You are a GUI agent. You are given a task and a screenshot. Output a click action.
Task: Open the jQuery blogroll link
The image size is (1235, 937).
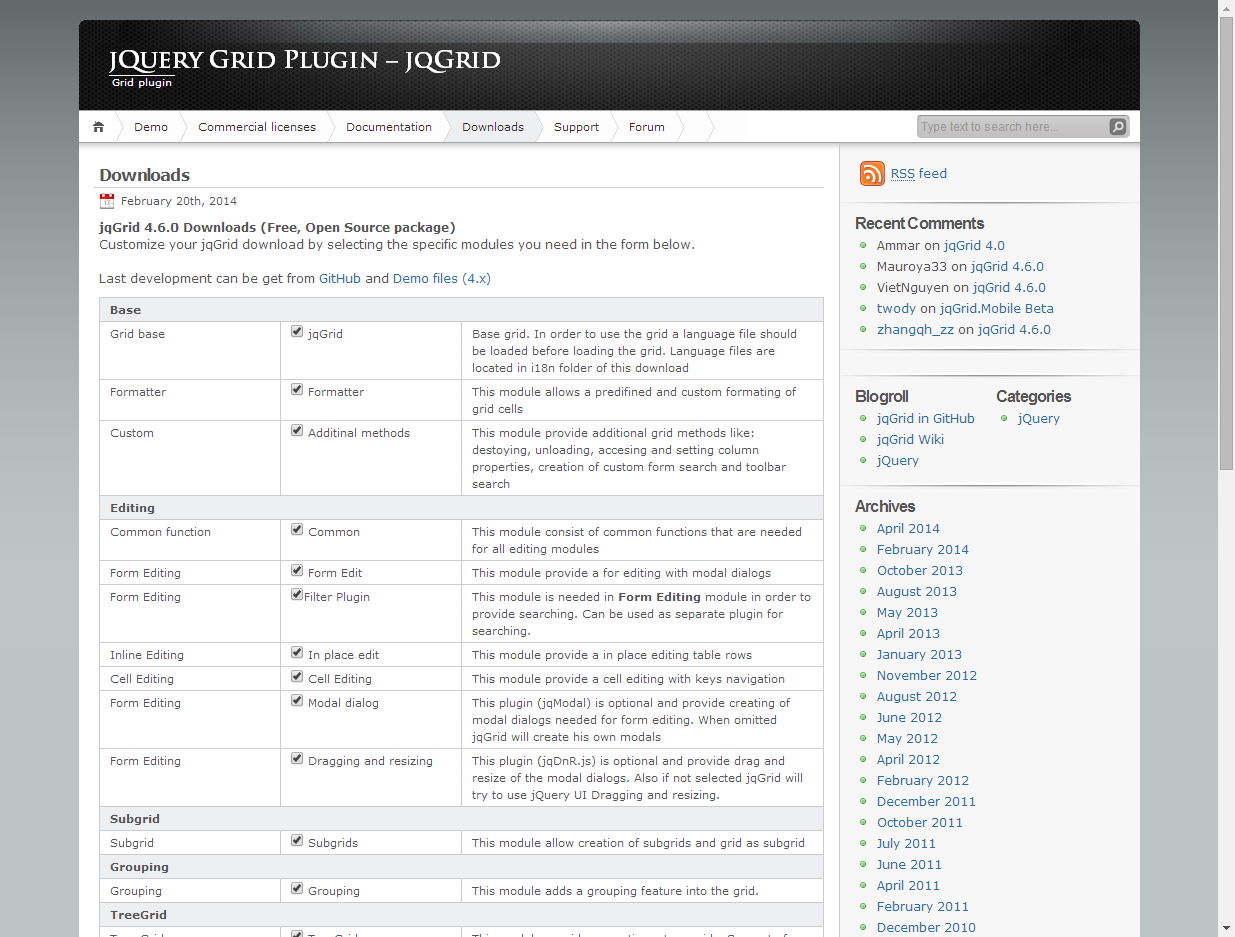coord(898,461)
